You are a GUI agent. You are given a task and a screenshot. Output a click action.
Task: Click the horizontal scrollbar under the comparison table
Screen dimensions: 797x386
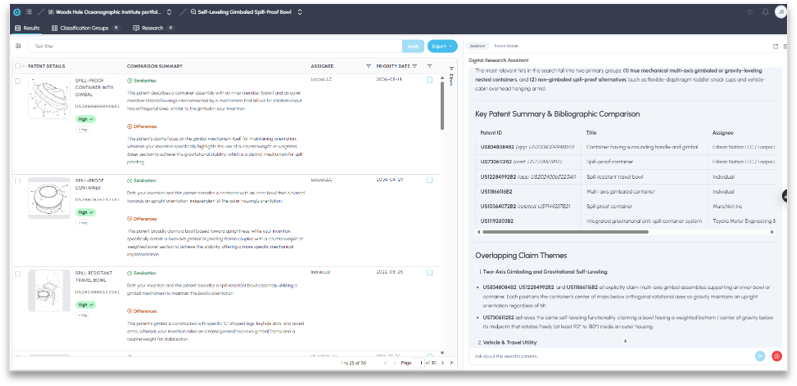[565, 232]
